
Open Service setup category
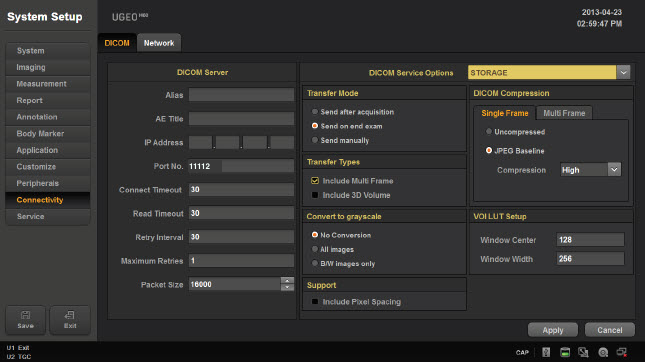point(48,216)
